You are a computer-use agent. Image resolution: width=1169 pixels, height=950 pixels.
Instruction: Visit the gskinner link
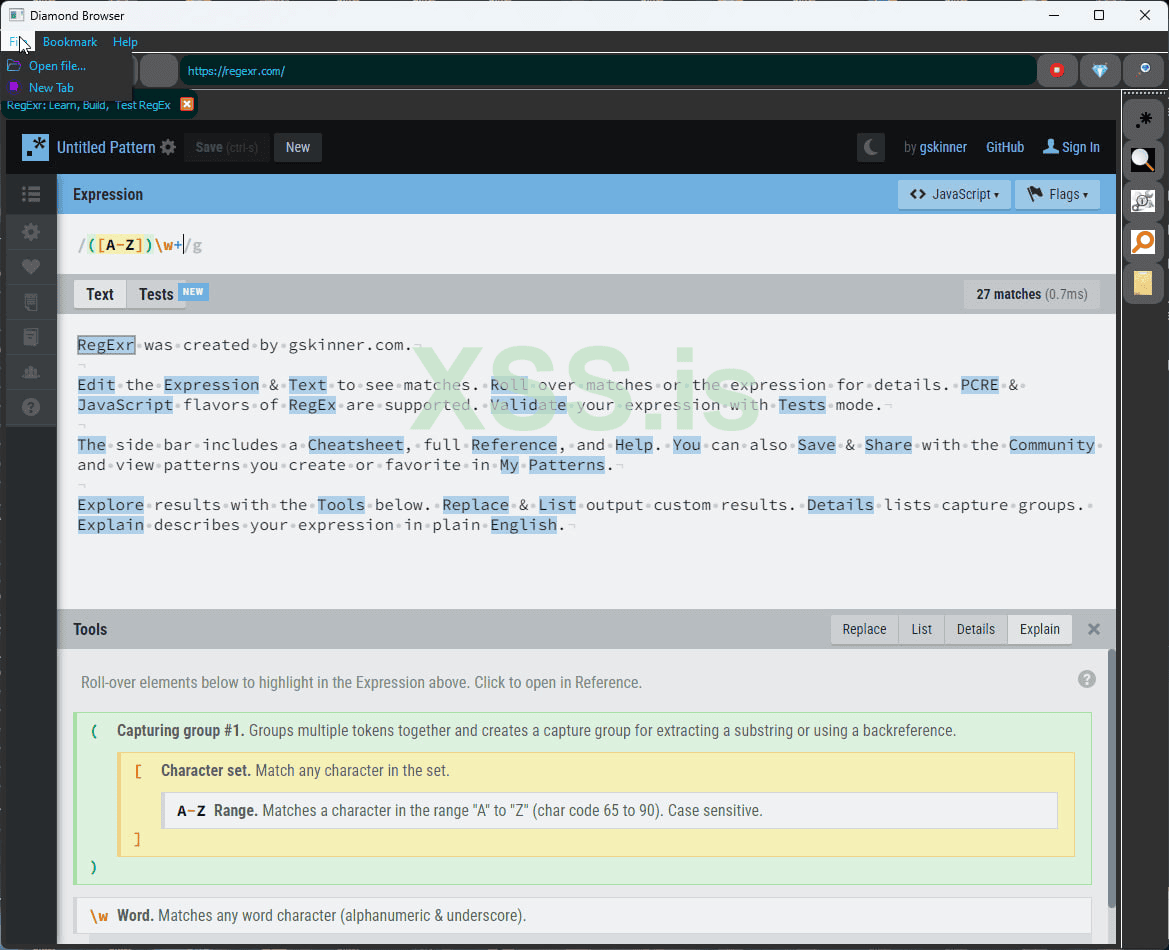point(942,148)
